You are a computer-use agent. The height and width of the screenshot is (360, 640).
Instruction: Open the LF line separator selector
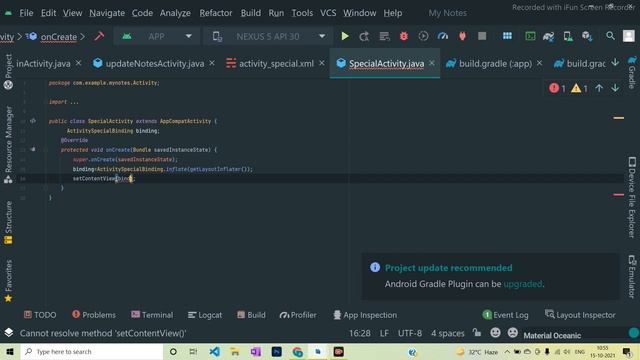click(384, 333)
